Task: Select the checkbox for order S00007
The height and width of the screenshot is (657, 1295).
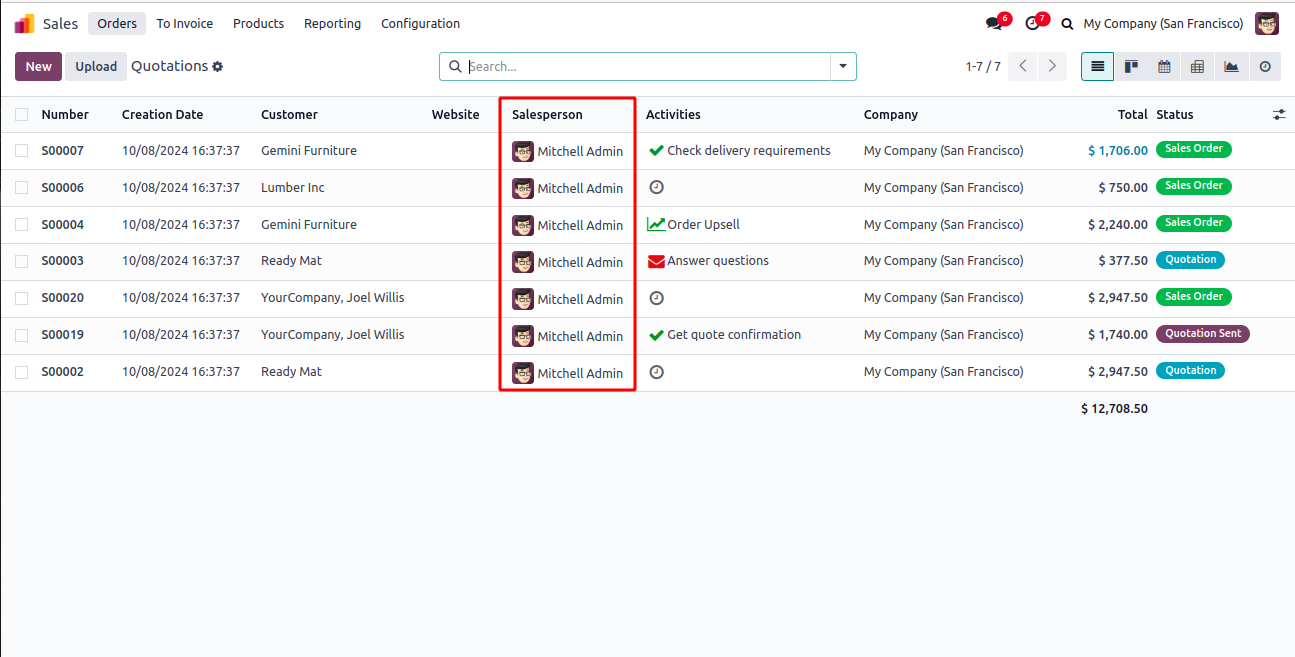Action: pyautogui.click(x=22, y=151)
